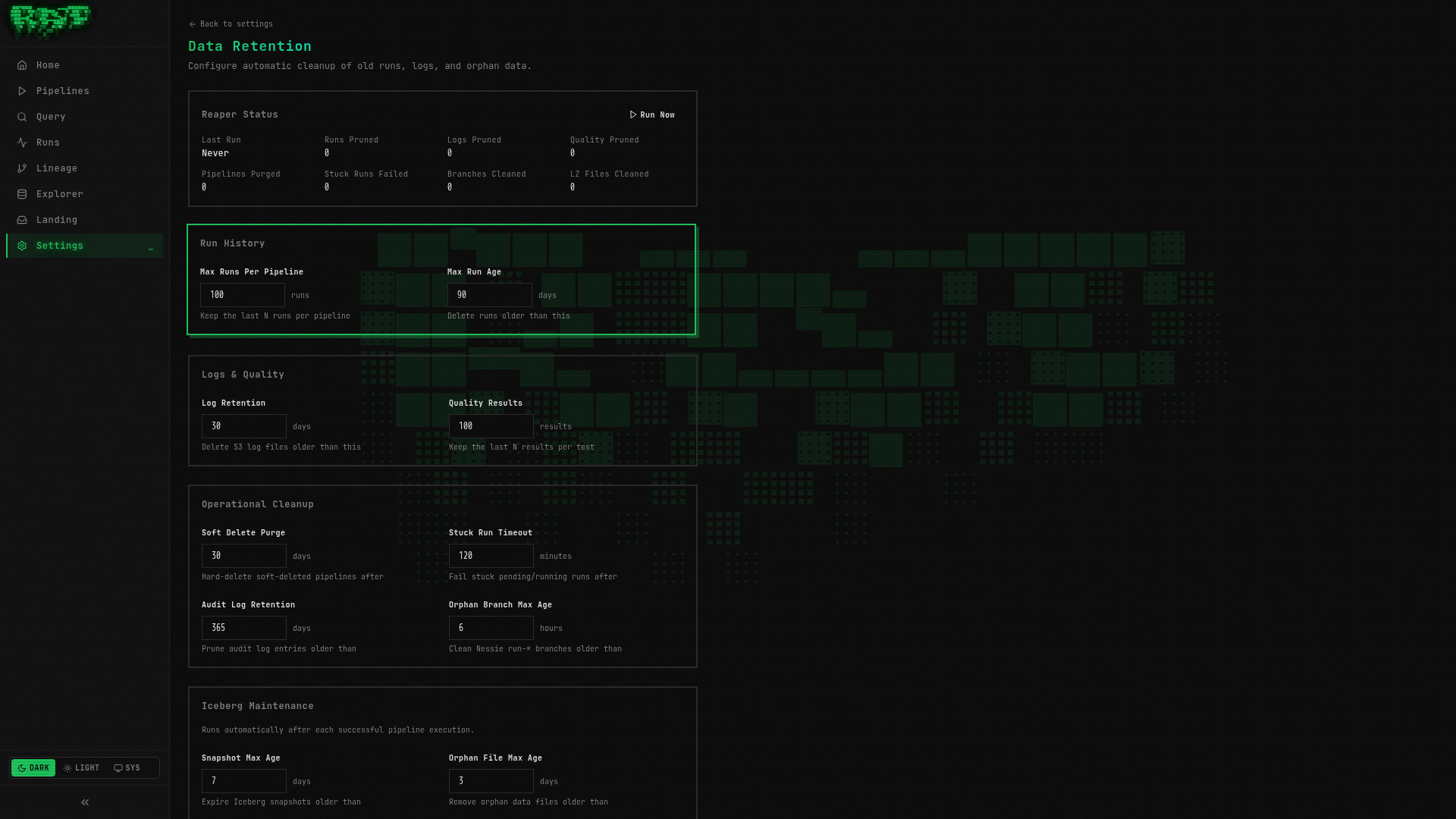Click the Home icon in the sidebar
Image resolution: width=1456 pixels, height=819 pixels.
click(x=22, y=65)
